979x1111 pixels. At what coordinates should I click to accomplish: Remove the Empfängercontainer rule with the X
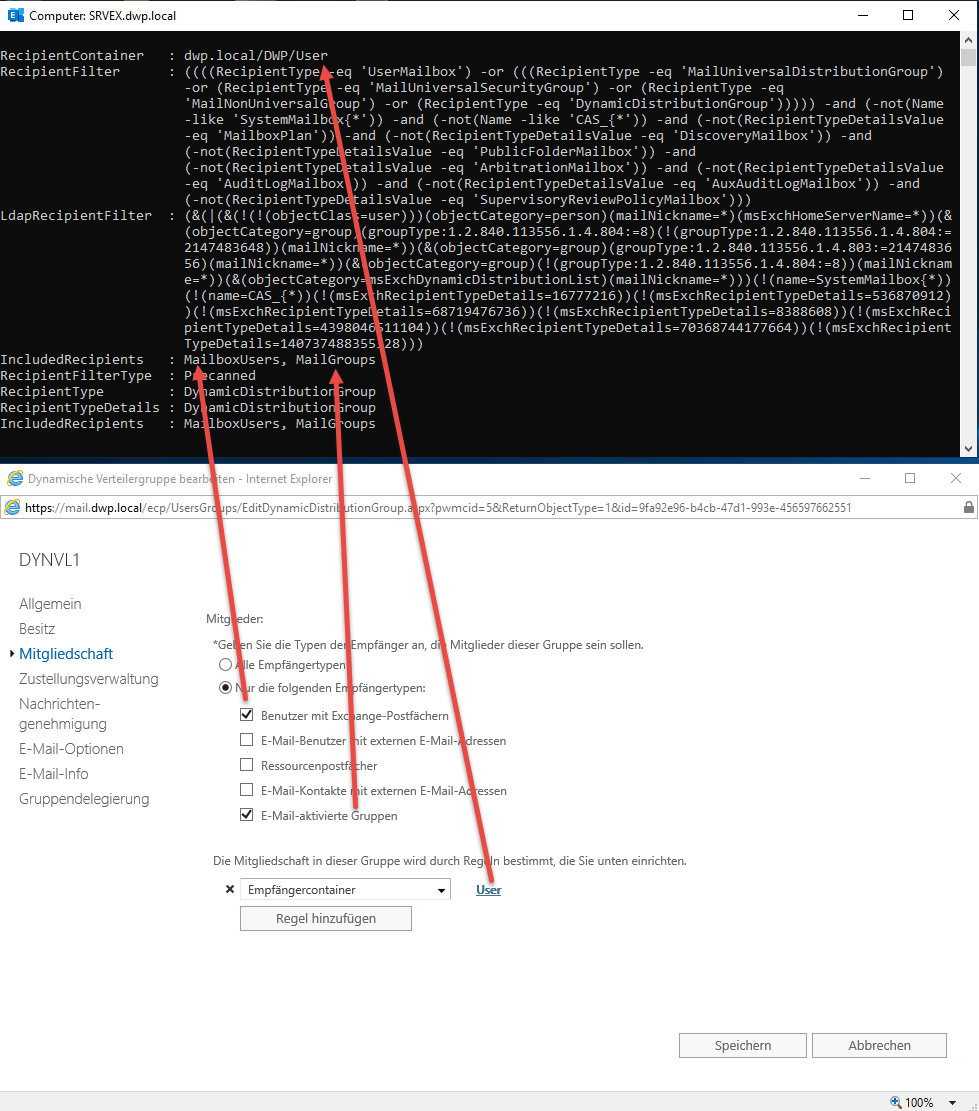click(229, 889)
